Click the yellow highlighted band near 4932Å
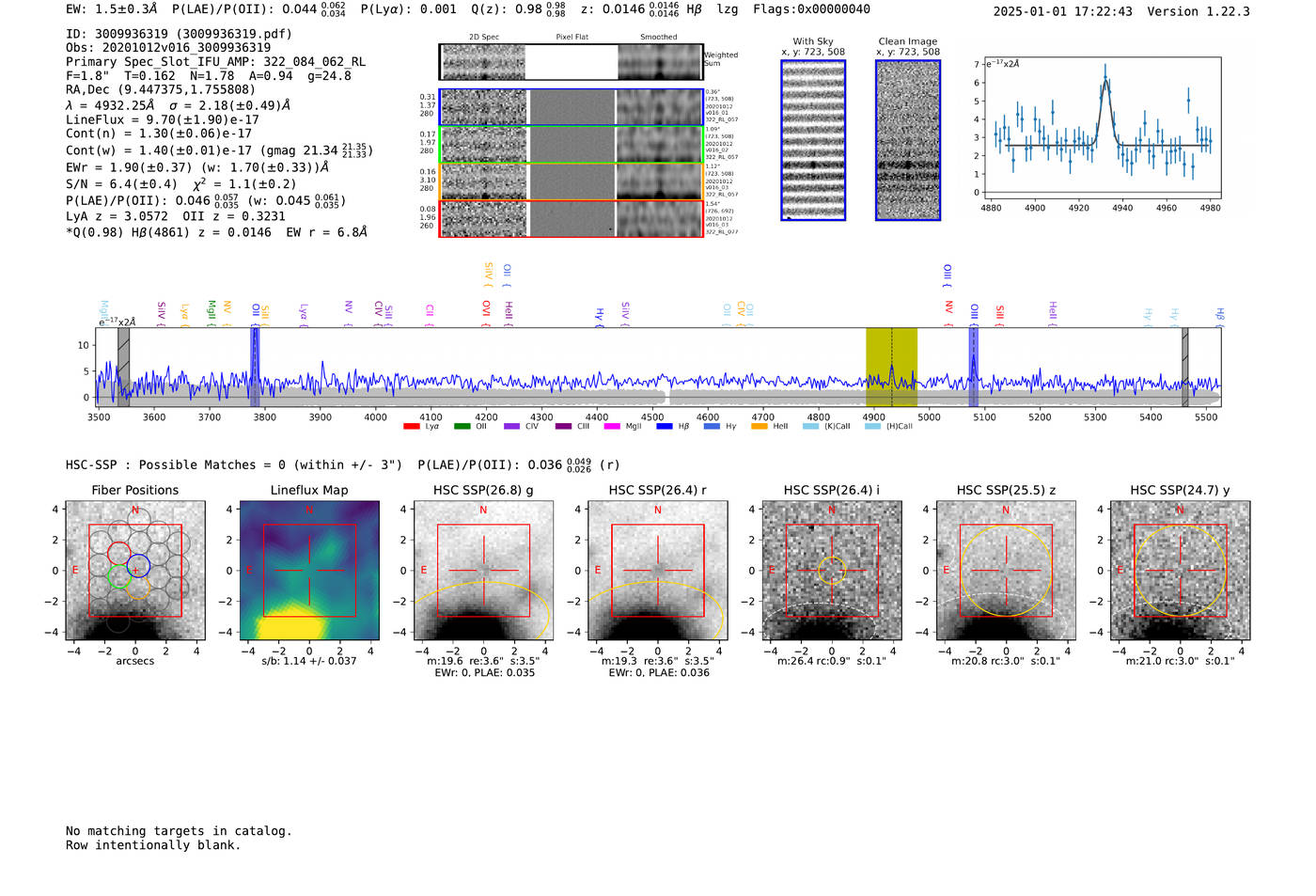 [x=891, y=367]
